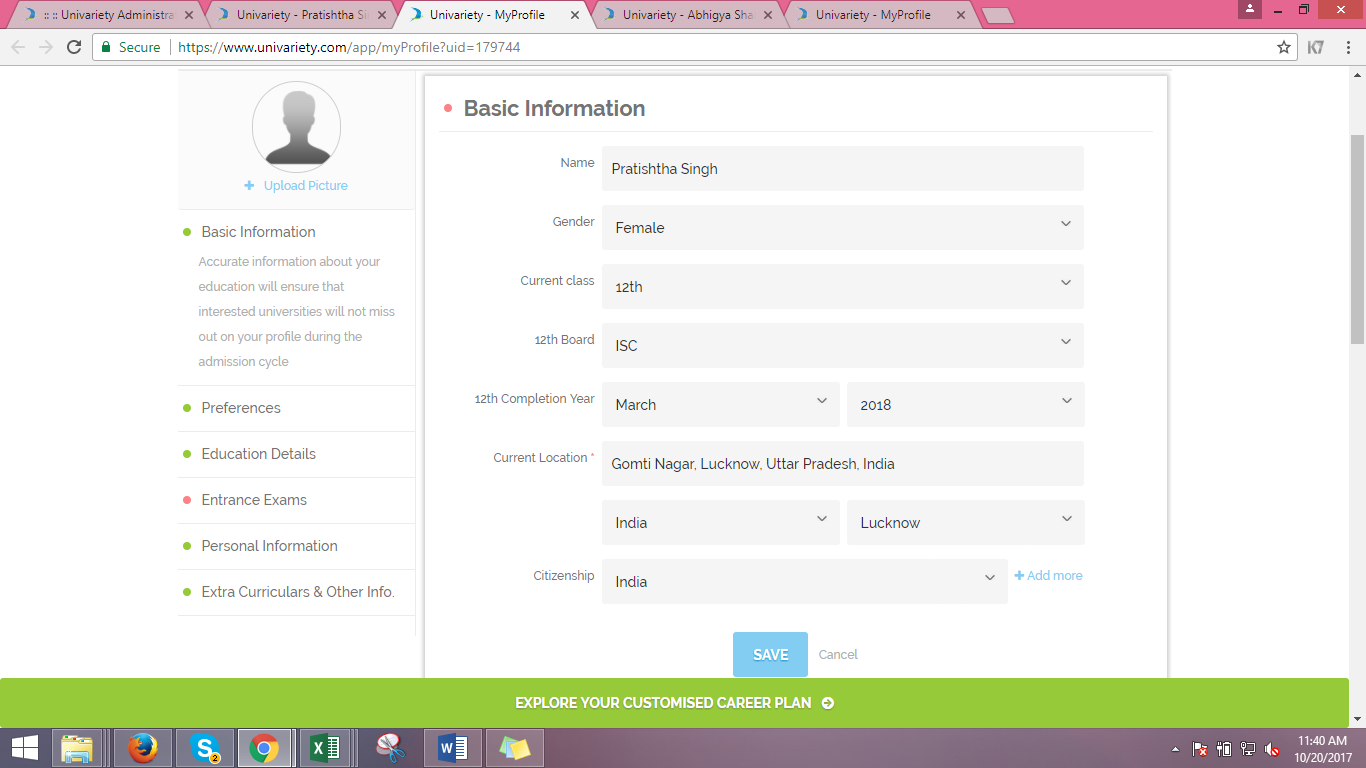The image size is (1366, 768).
Task: Open the Basic Information section
Action: coord(258,232)
